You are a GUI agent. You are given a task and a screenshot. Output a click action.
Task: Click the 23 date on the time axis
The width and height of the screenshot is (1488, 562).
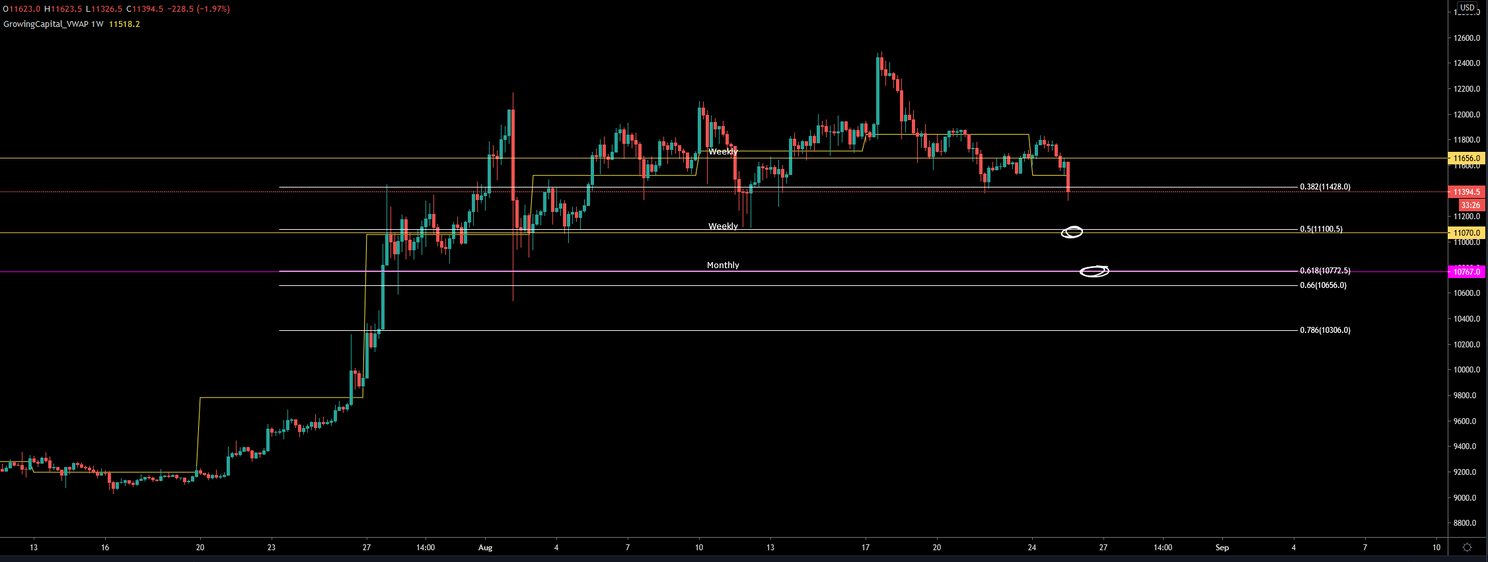271,548
